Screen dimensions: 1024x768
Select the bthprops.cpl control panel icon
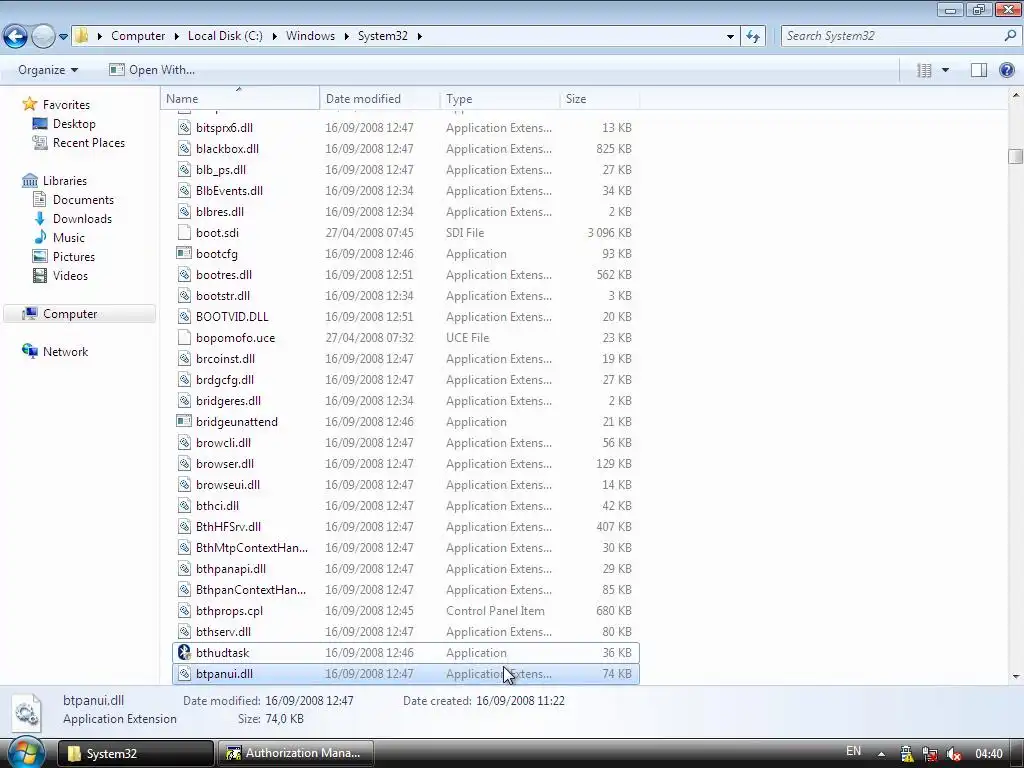pyautogui.click(x=185, y=611)
